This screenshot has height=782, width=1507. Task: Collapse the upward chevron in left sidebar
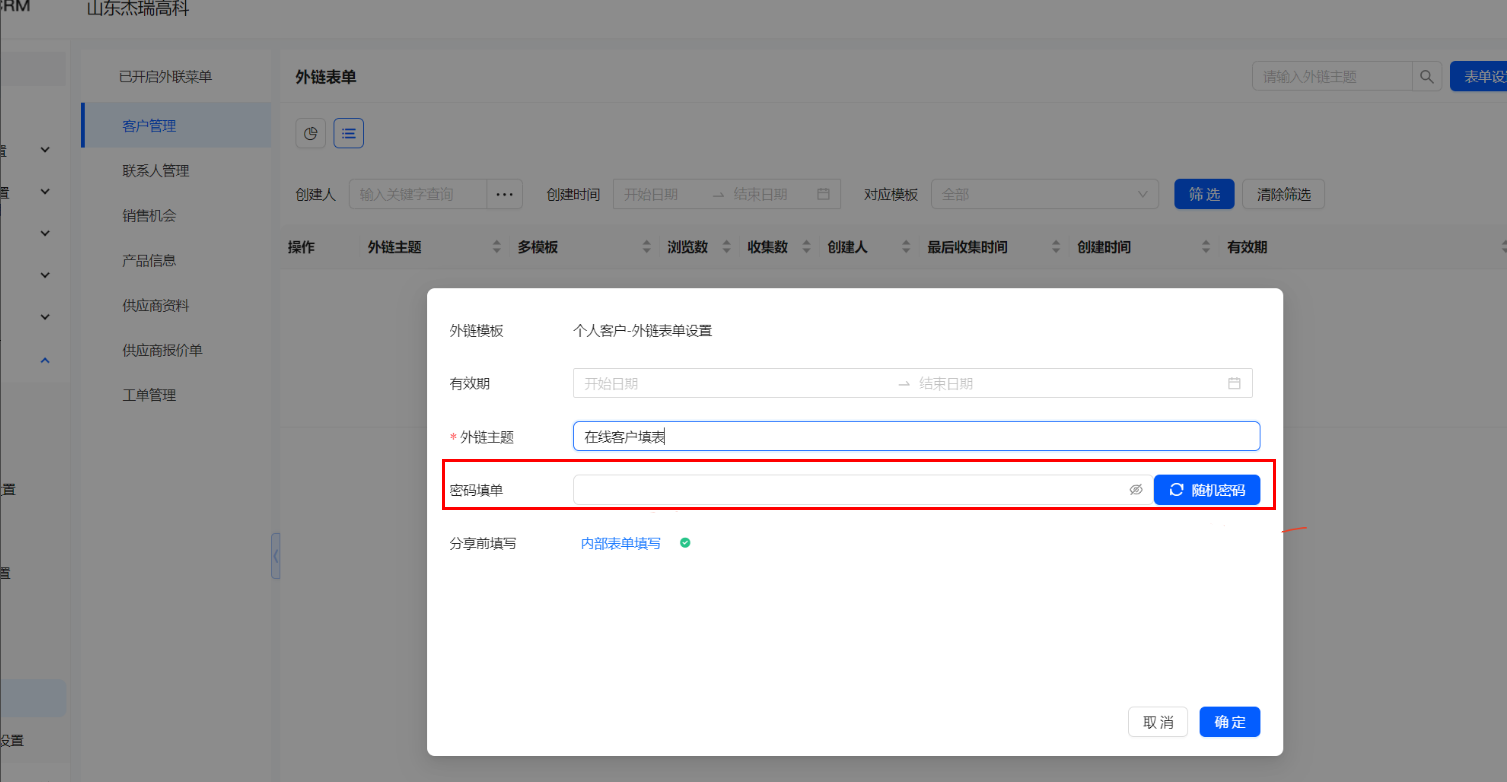(44, 360)
